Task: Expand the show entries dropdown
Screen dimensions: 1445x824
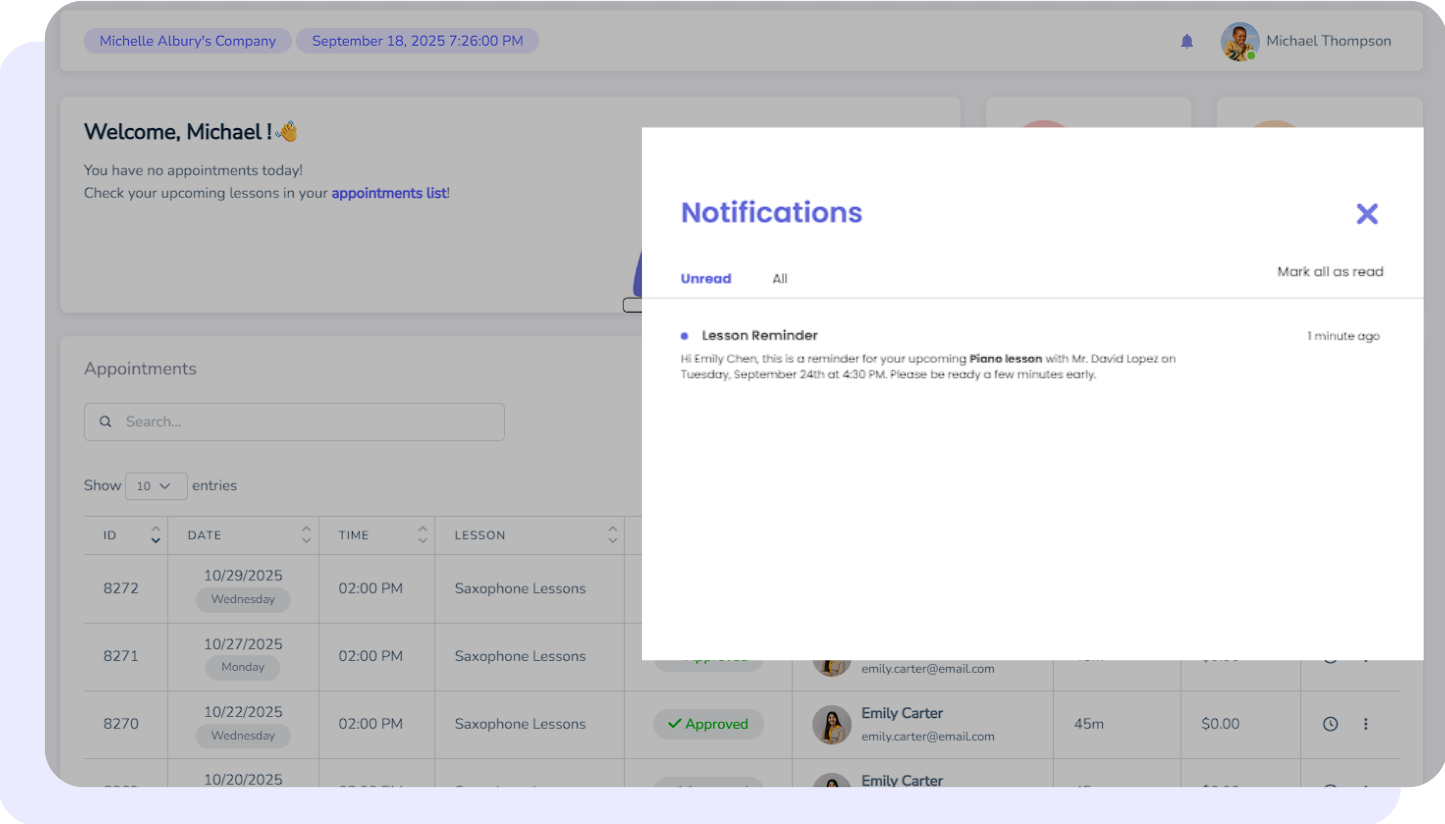Action: tap(155, 486)
